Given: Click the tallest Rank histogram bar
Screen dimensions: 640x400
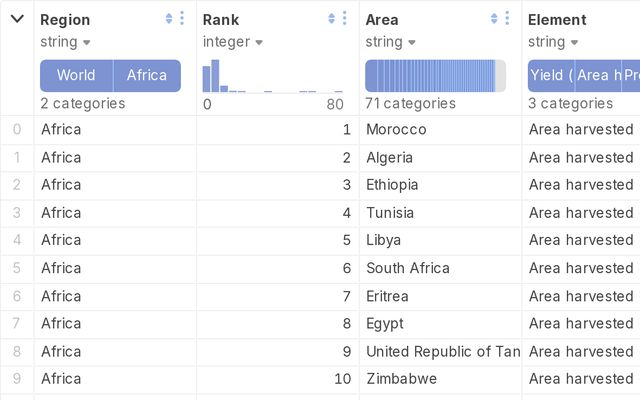Looking at the screenshot, I should [x=215, y=76].
